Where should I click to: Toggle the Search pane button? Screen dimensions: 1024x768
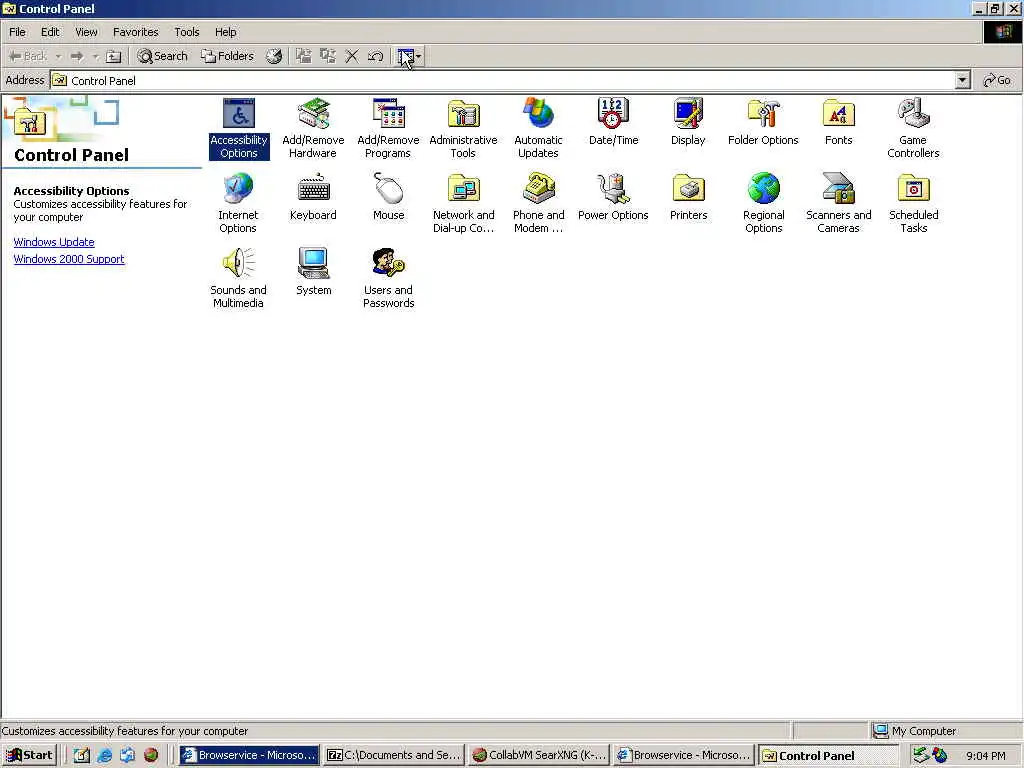coord(162,56)
